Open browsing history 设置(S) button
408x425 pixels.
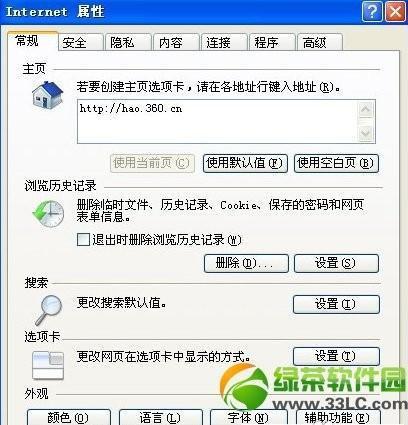click(x=336, y=263)
